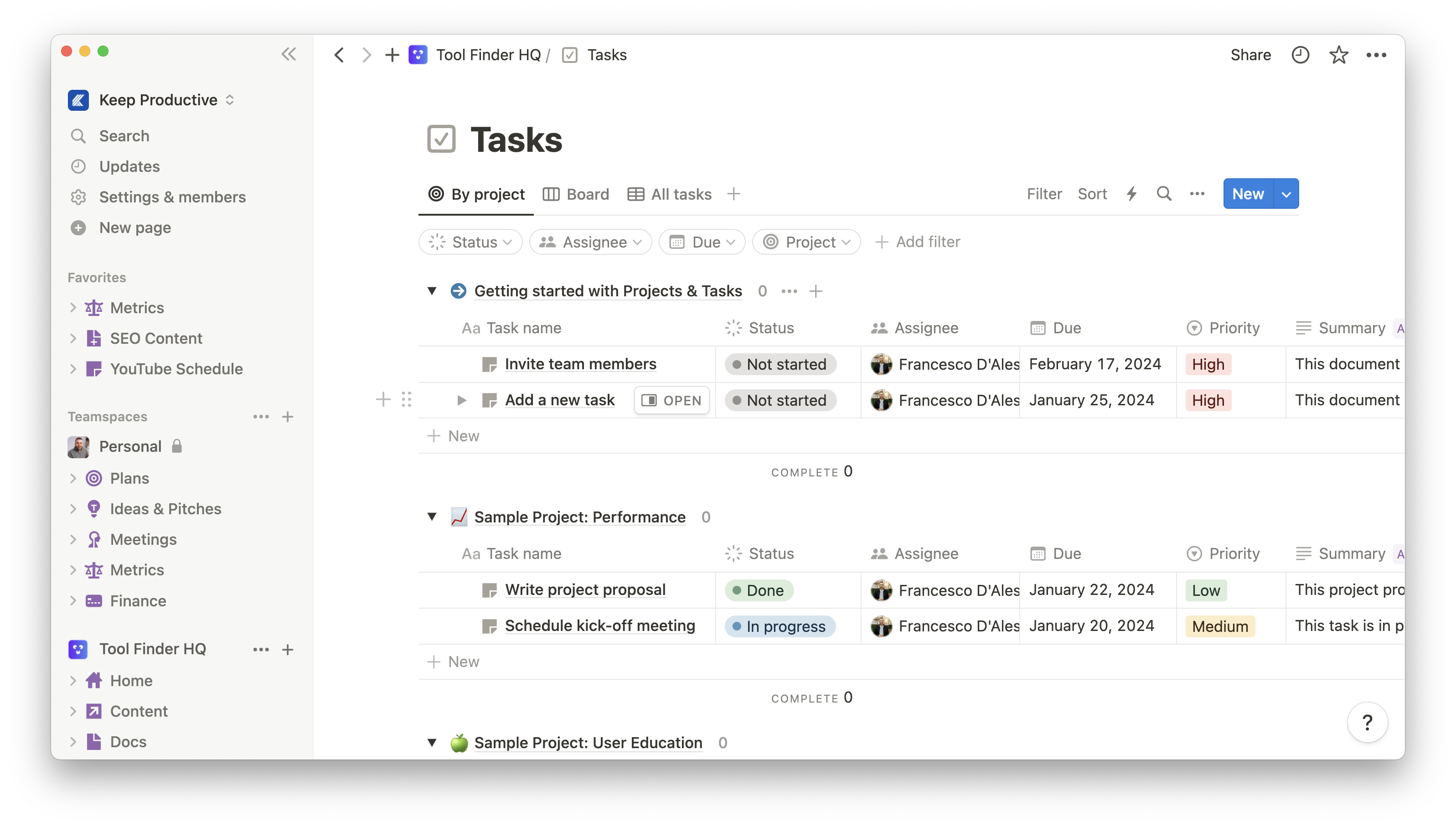Open 'Add a new task' via OPEN button
The width and height of the screenshot is (1456, 827).
[x=671, y=400]
